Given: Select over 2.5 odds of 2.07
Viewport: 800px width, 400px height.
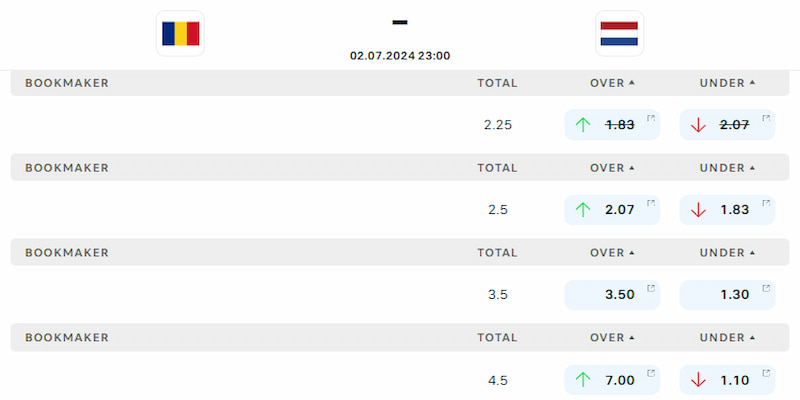Looking at the screenshot, I should [x=612, y=210].
